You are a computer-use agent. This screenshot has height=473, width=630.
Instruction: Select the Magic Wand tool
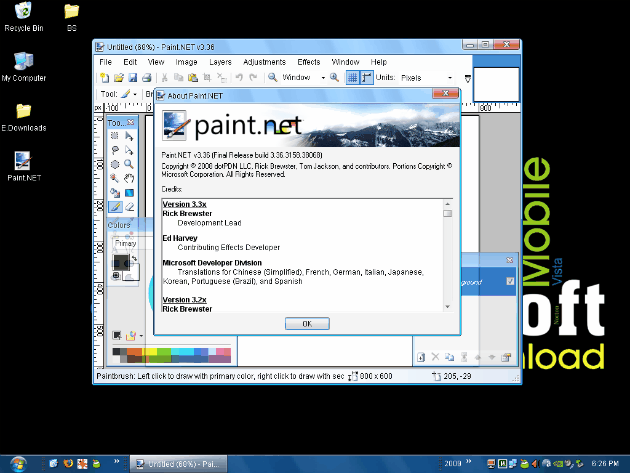coord(115,178)
